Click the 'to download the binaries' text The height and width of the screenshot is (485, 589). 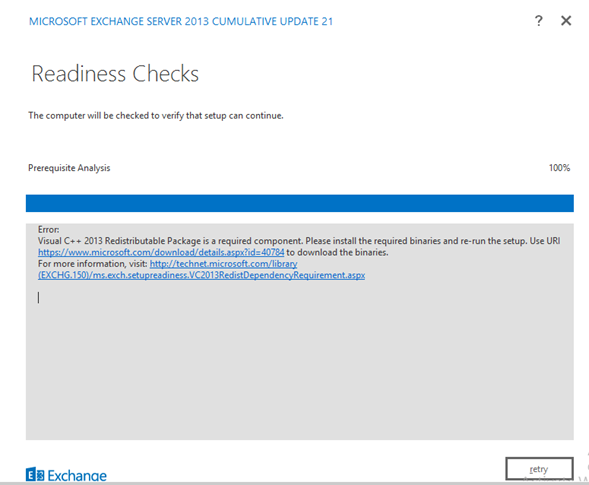337,252
